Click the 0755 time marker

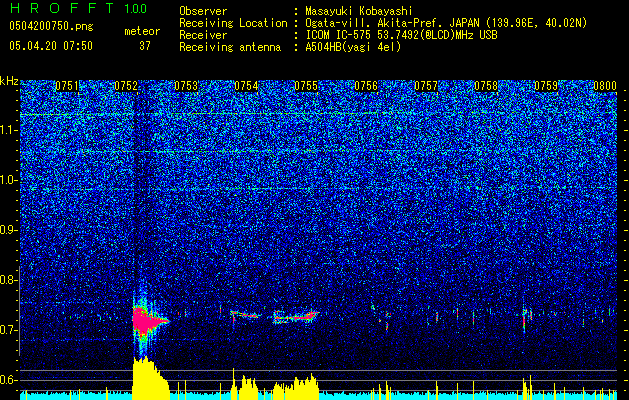coord(306,86)
